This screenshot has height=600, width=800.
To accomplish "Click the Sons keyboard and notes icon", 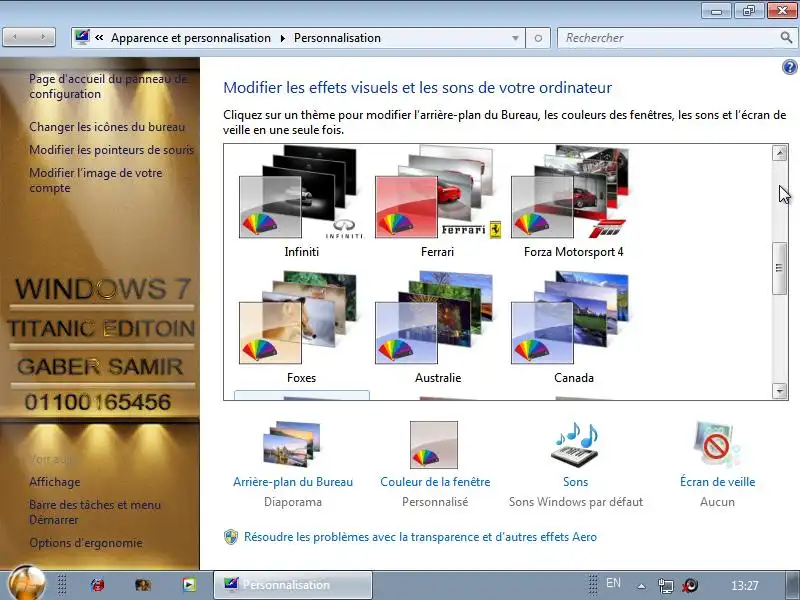I will (575, 444).
